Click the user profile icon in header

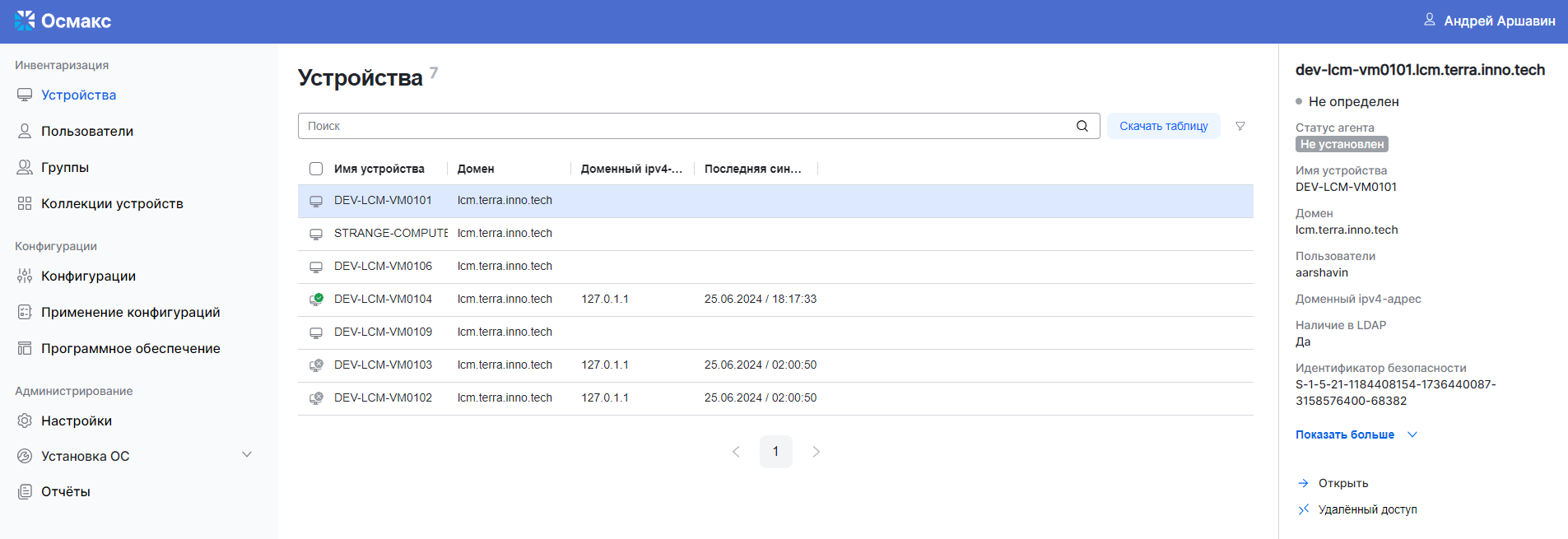coord(1429,20)
